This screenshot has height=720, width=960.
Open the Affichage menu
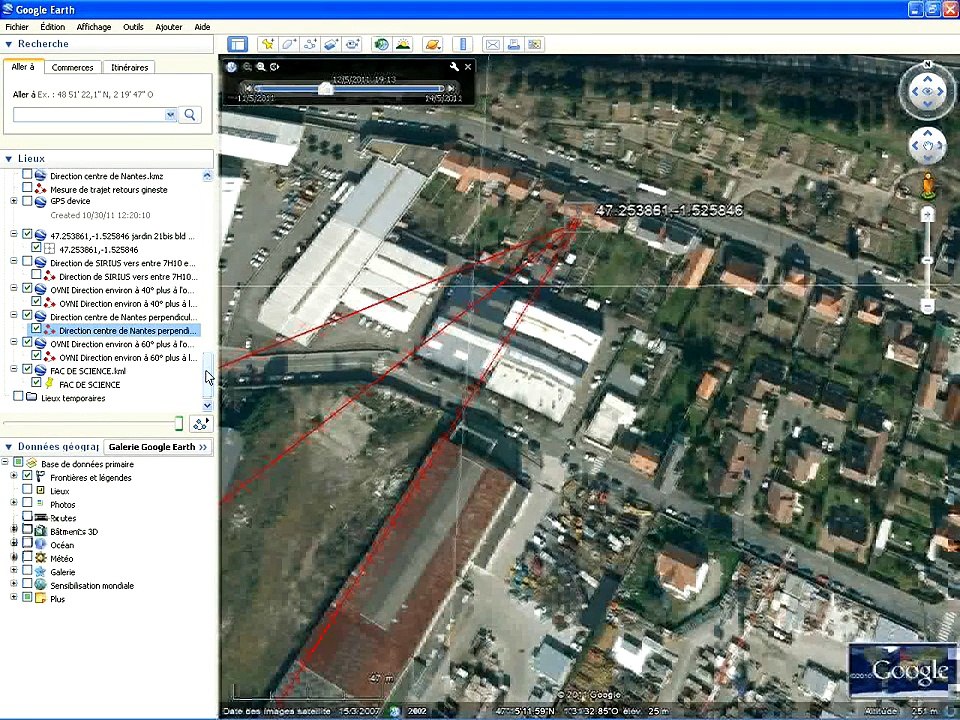94,27
